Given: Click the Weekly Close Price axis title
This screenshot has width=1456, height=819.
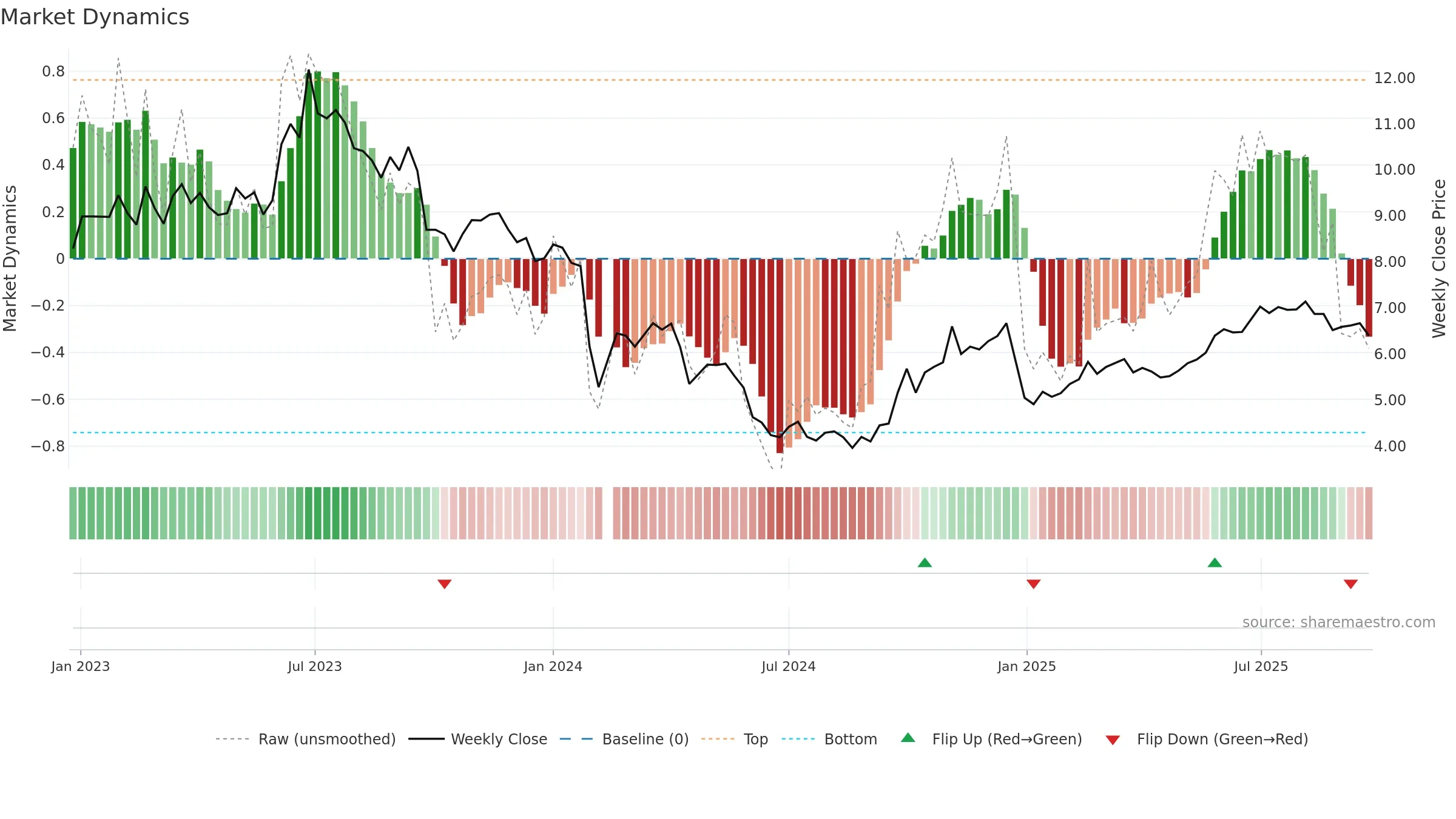Looking at the screenshot, I should 1439,258.
